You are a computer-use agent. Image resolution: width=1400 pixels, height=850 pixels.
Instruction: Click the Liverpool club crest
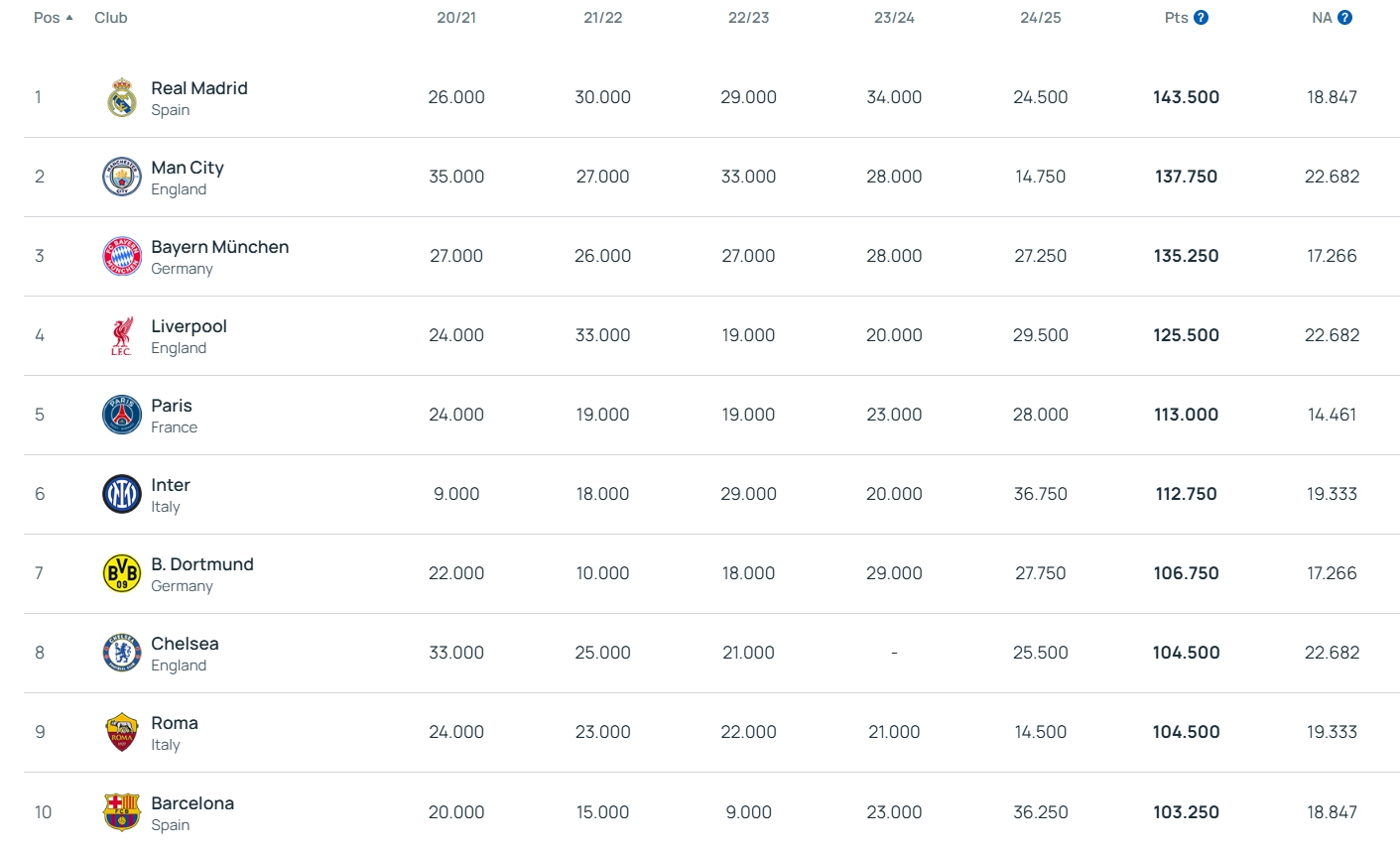[122, 335]
